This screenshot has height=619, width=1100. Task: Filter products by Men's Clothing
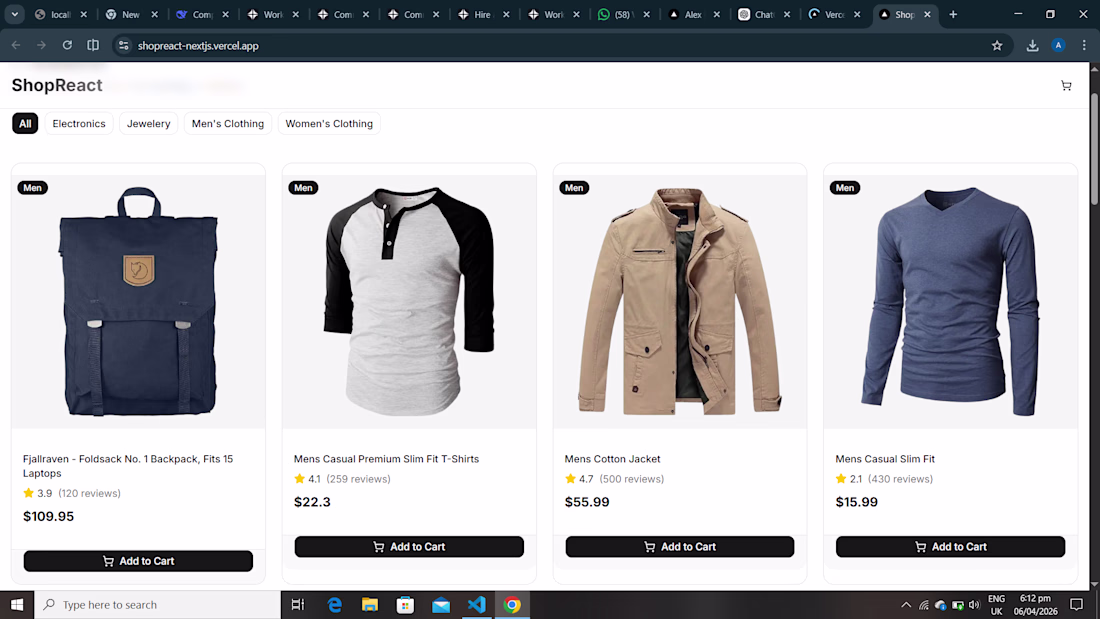click(228, 124)
